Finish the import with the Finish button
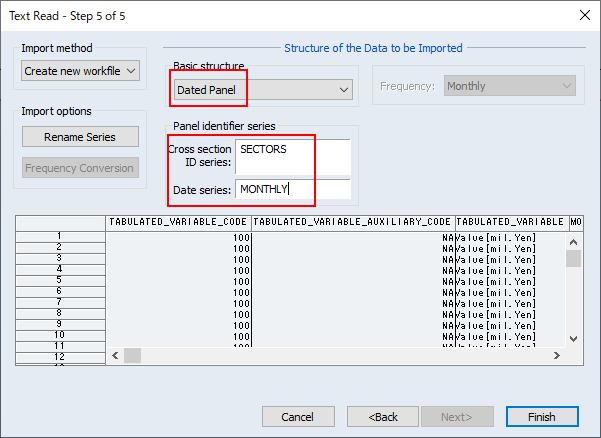Screen dimensions: 601x438 coord(542,416)
